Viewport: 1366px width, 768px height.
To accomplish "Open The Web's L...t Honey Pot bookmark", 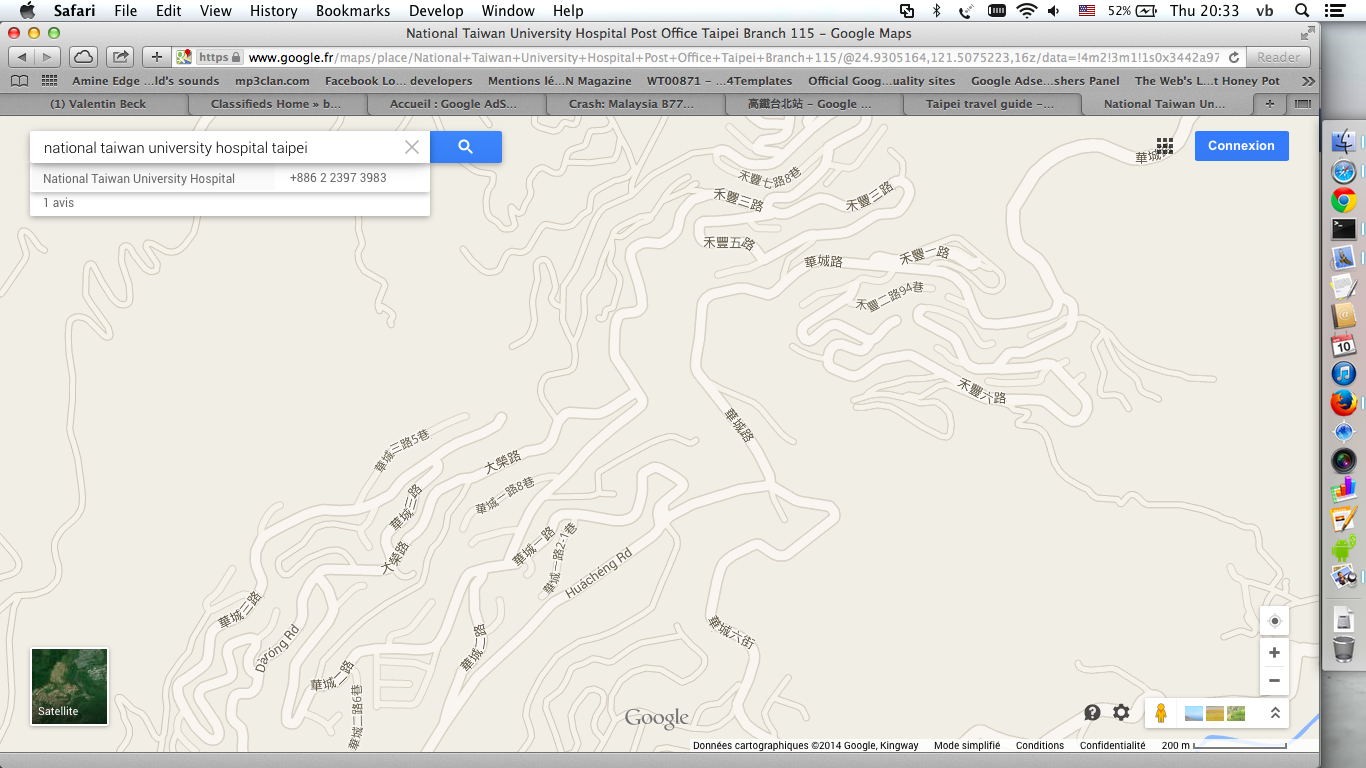I will (1207, 81).
